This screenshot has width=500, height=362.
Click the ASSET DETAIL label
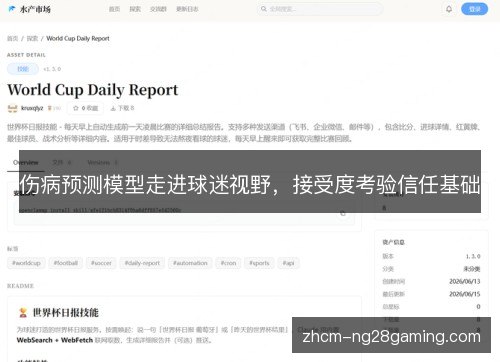[x=26, y=55]
